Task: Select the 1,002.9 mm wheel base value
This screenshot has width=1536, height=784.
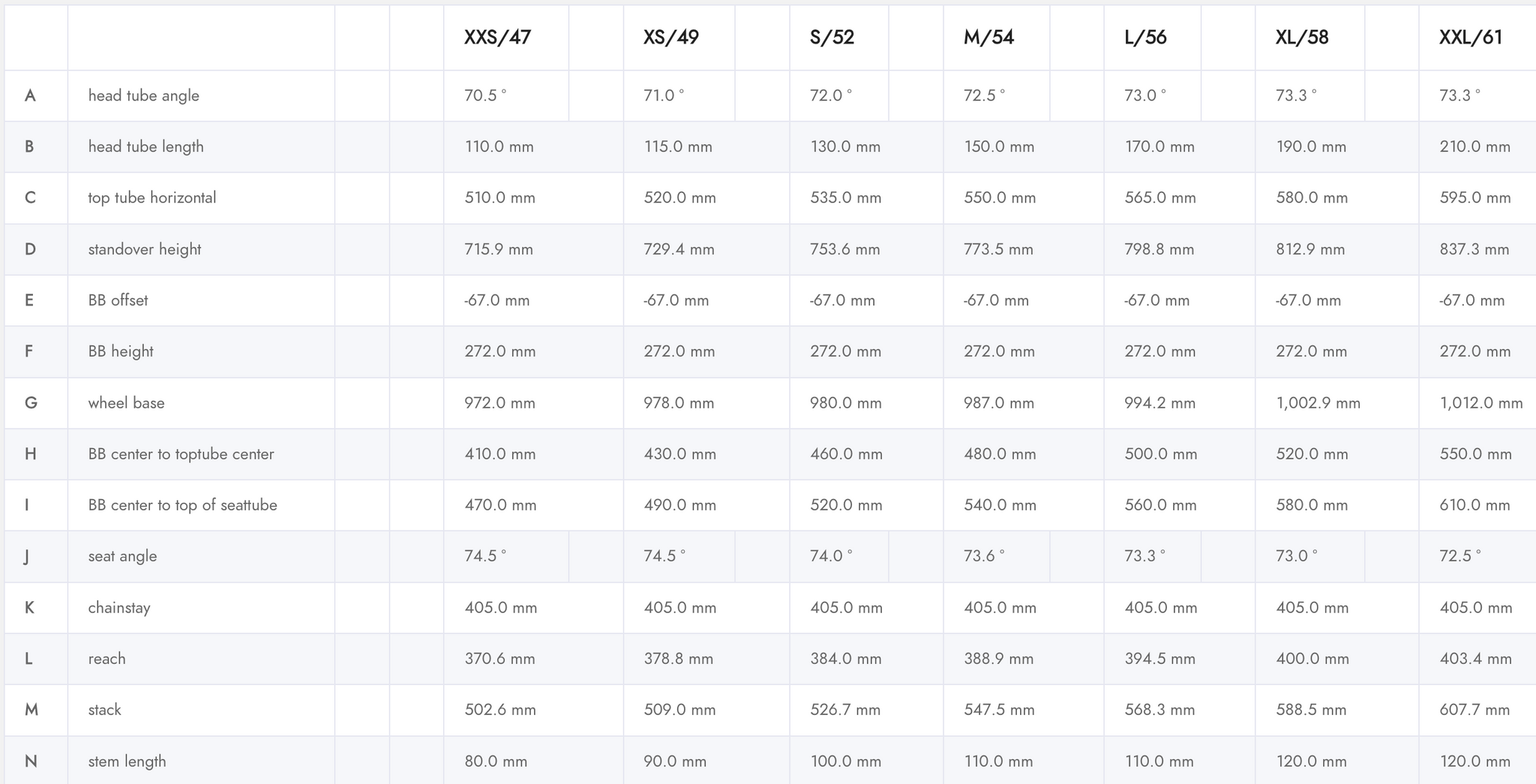Action: (x=1318, y=403)
